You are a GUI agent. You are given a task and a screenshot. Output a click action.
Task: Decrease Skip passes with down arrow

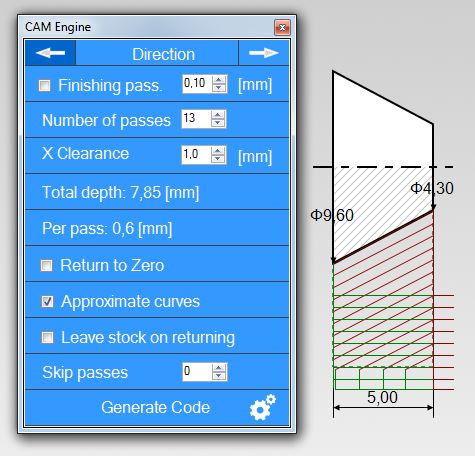(219, 376)
